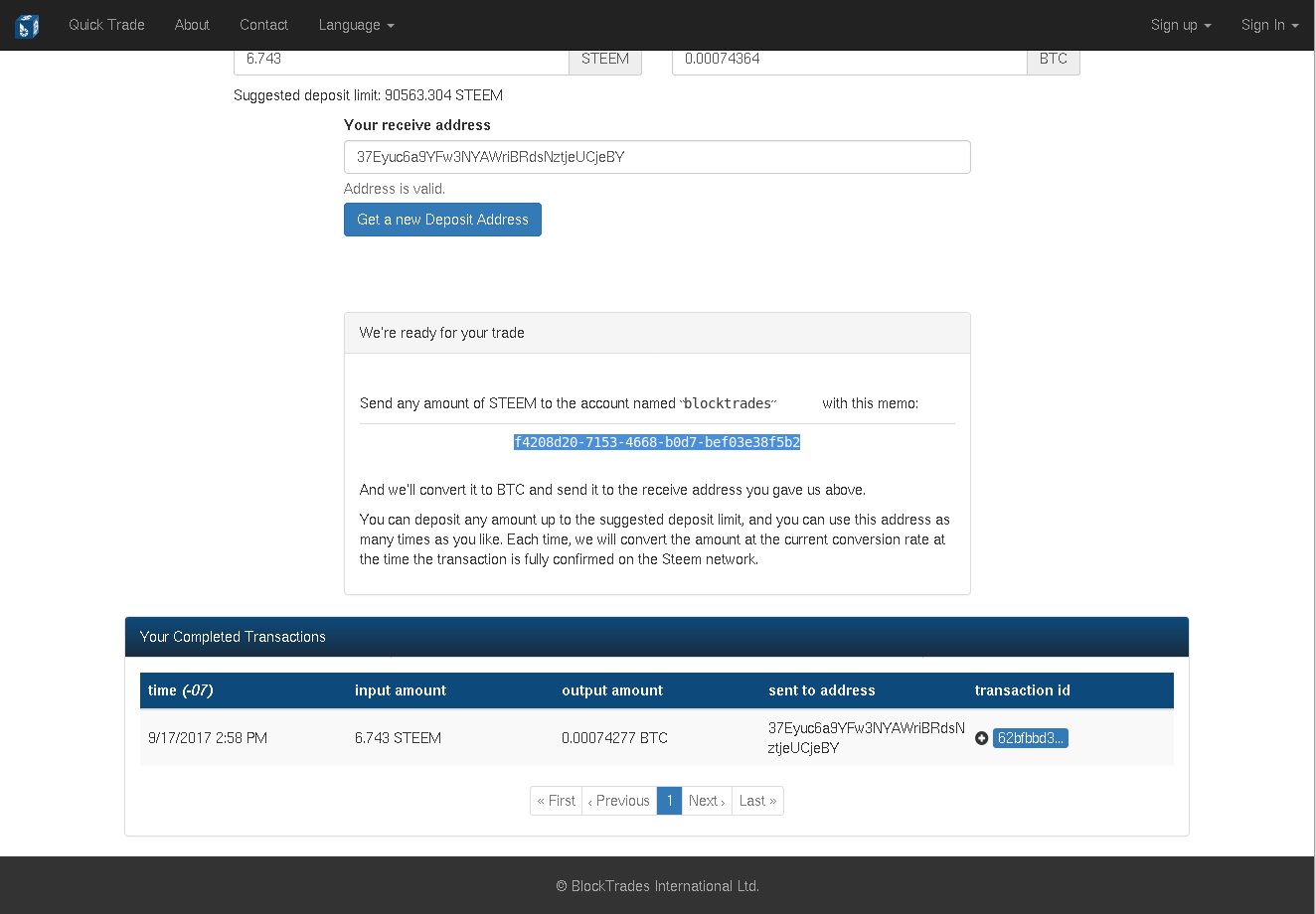Click Your Completed Transactions panel heading
The height and width of the screenshot is (914, 1316).
tap(657, 637)
